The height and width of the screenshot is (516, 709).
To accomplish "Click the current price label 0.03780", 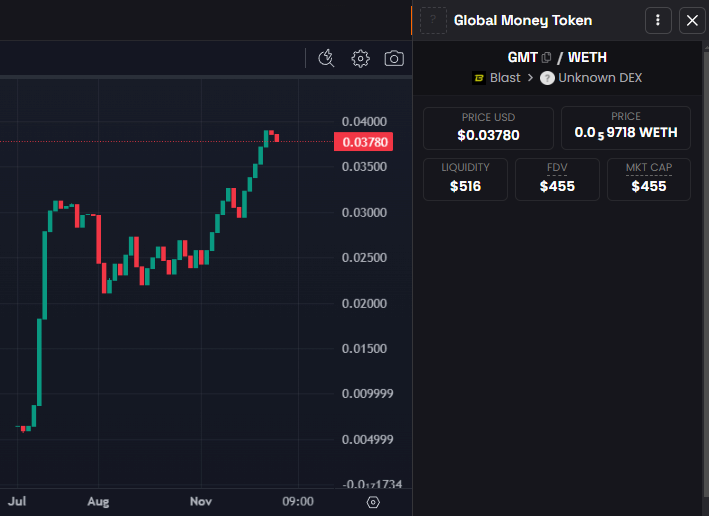I will (x=364, y=142).
